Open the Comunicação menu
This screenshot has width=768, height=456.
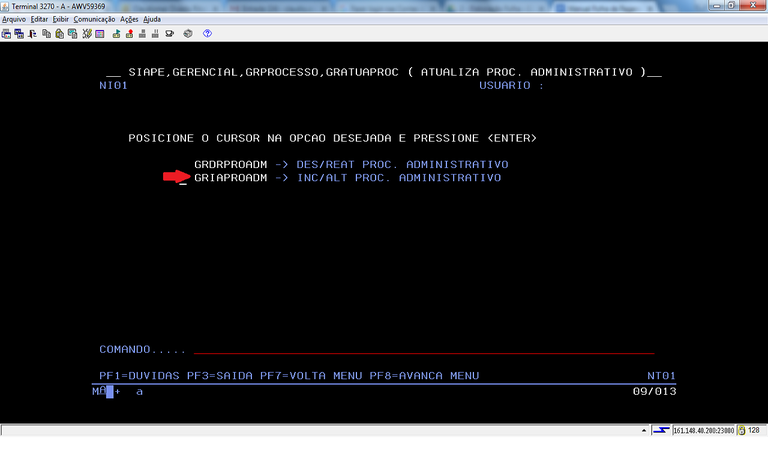tap(94, 20)
